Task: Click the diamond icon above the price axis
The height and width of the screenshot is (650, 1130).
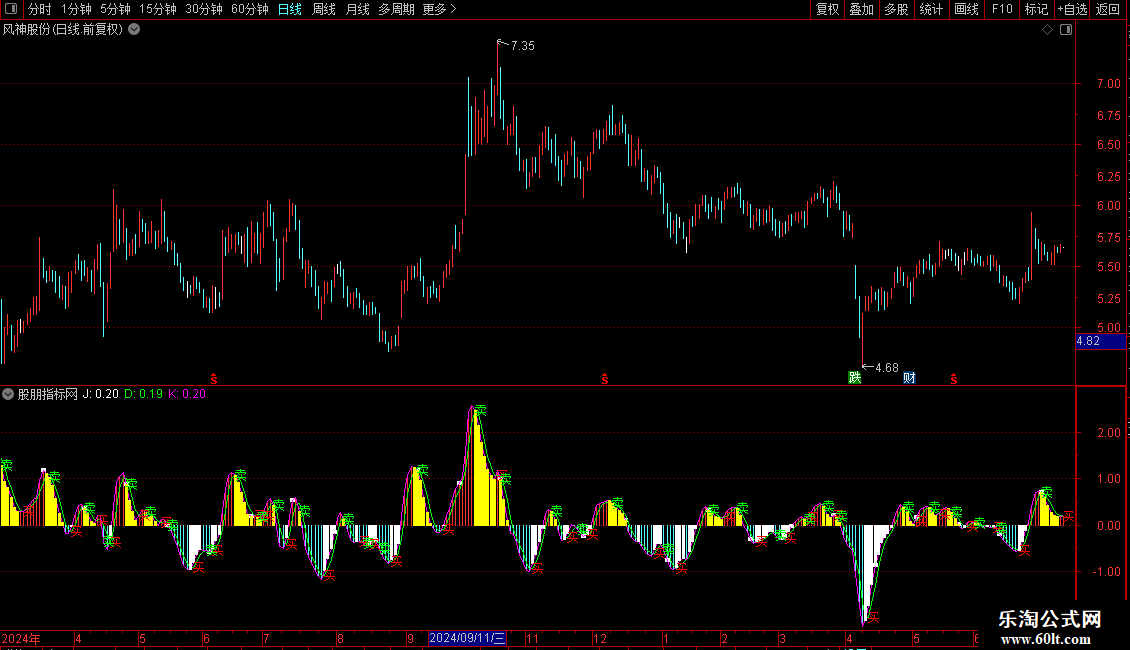Action: pyautogui.click(x=1048, y=30)
